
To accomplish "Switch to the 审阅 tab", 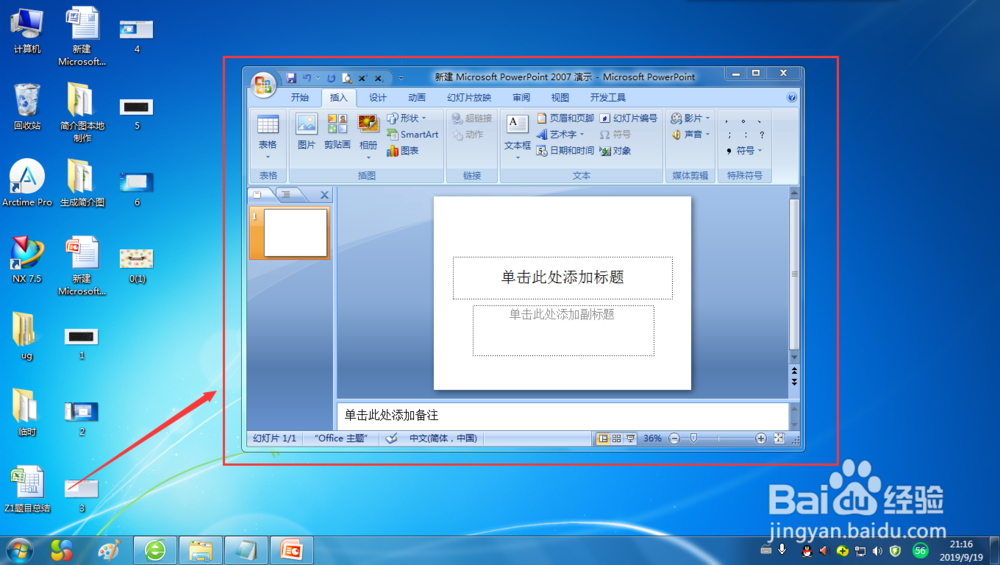I will coord(521,98).
